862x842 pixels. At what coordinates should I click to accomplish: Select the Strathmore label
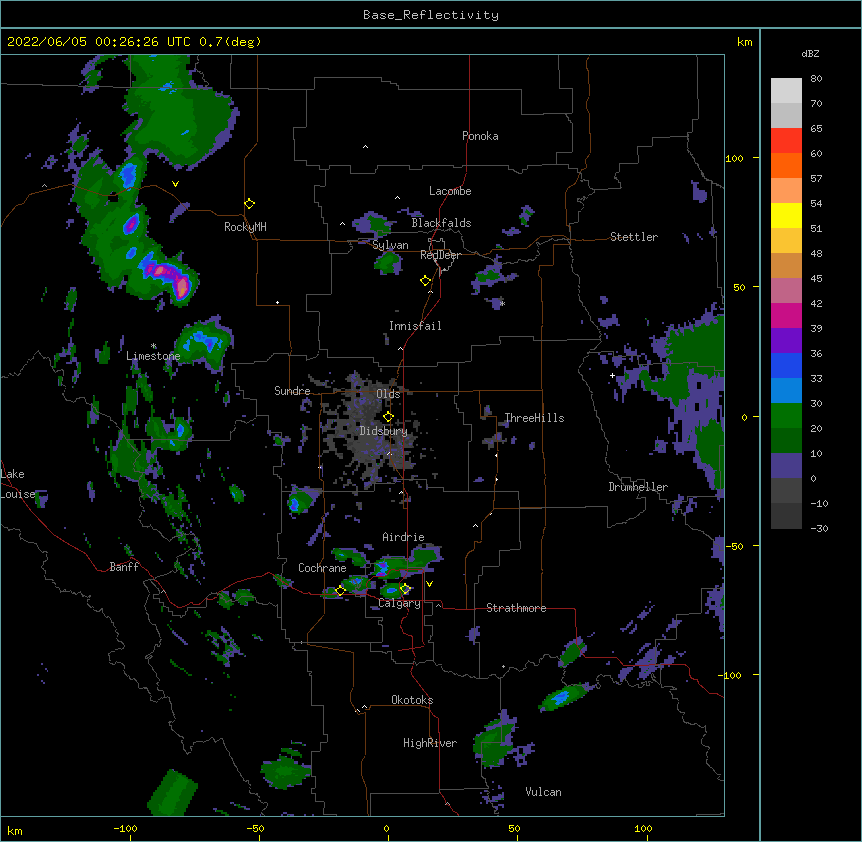[516, 608]
